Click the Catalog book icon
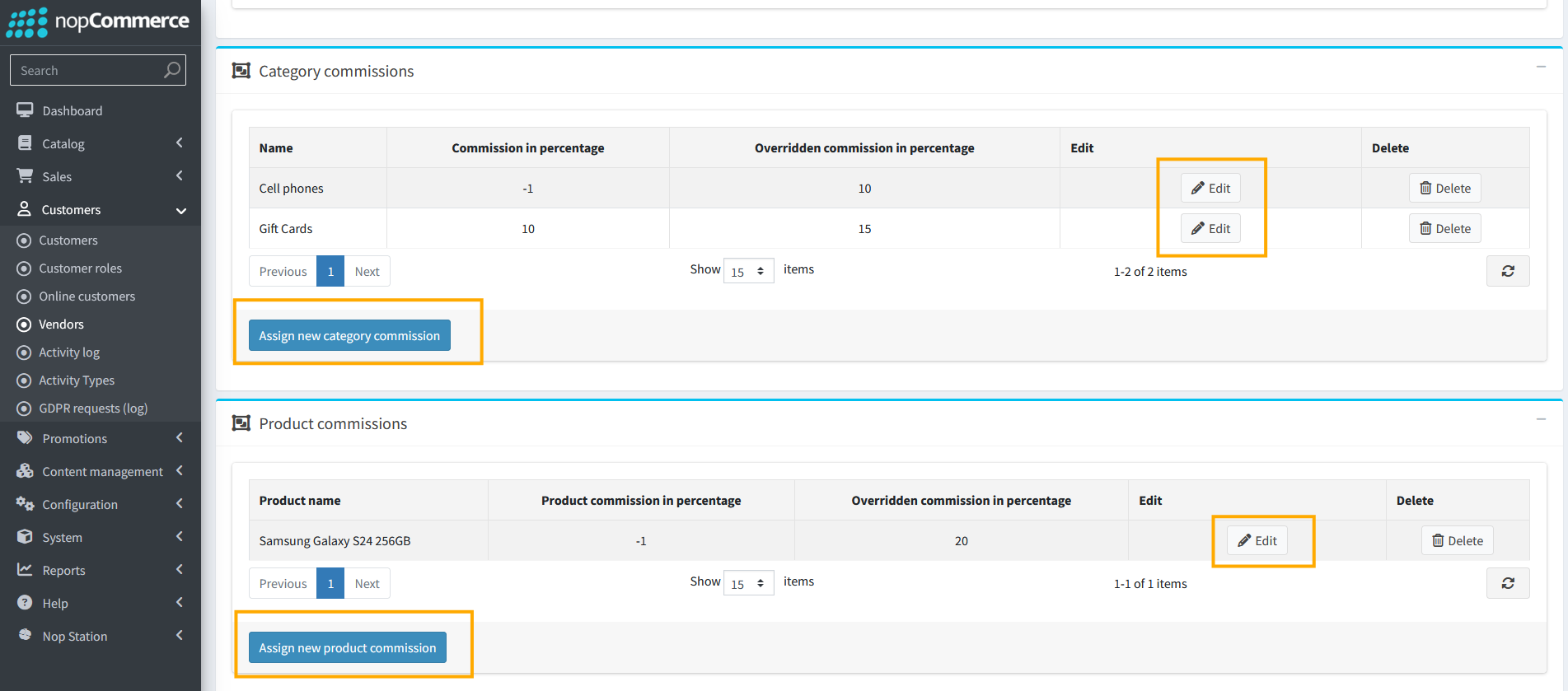Screen dimensions: 1568x691 (x=26, y=143)
